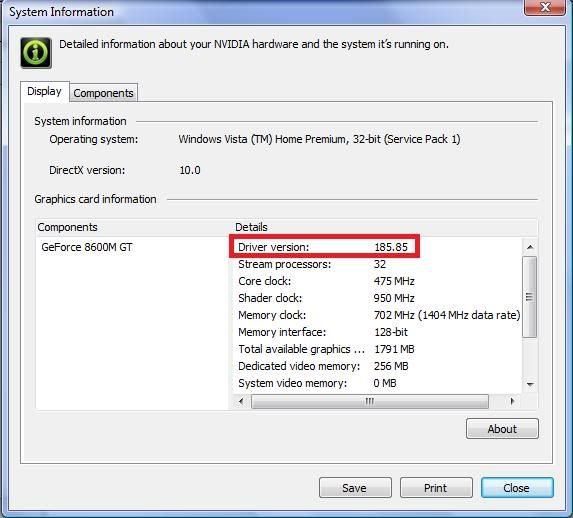The image size is (573, 518).
Task: Save the system information
Action: 355,488
